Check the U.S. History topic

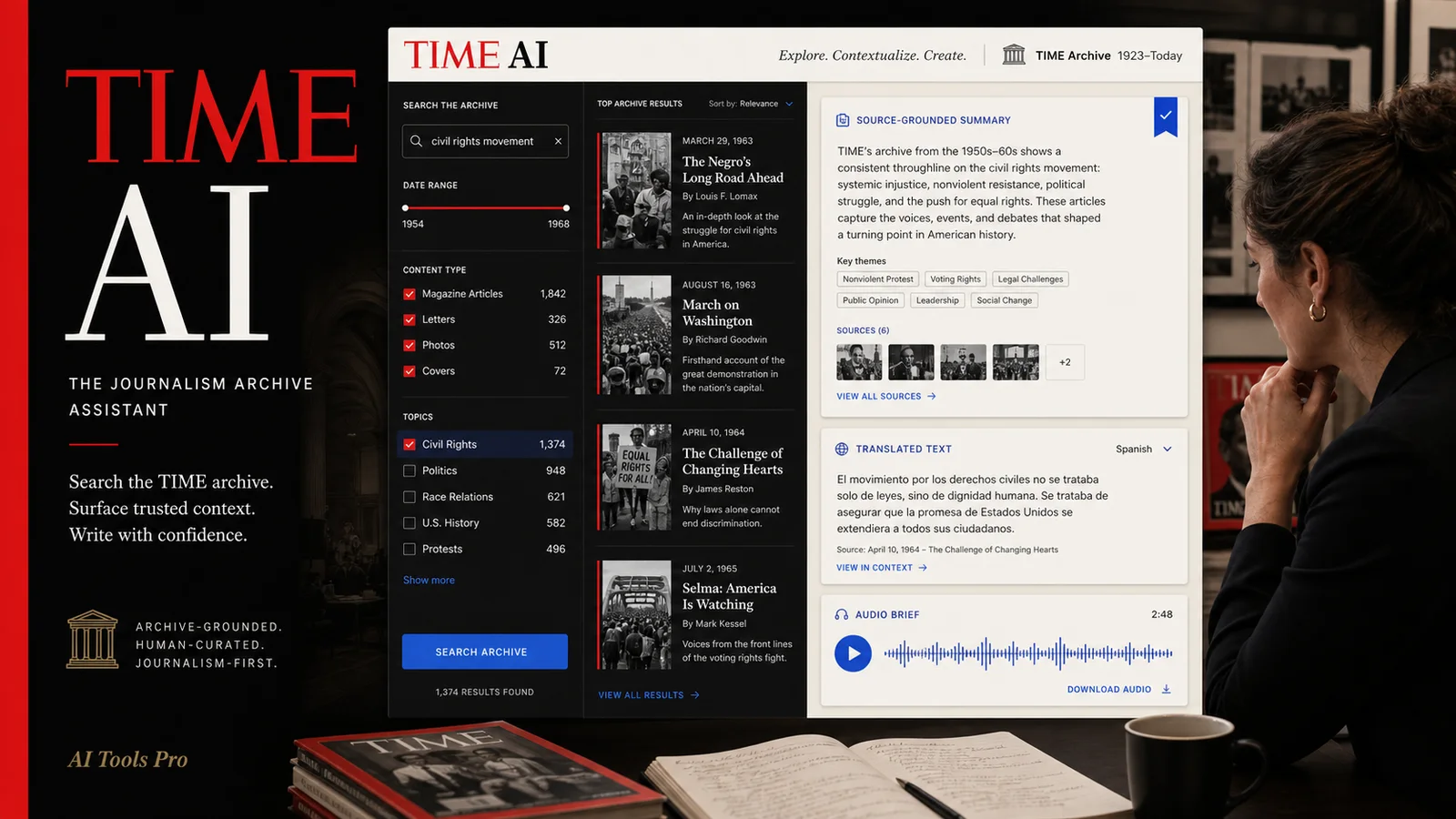pyautogui.click(x=409, y=522)
